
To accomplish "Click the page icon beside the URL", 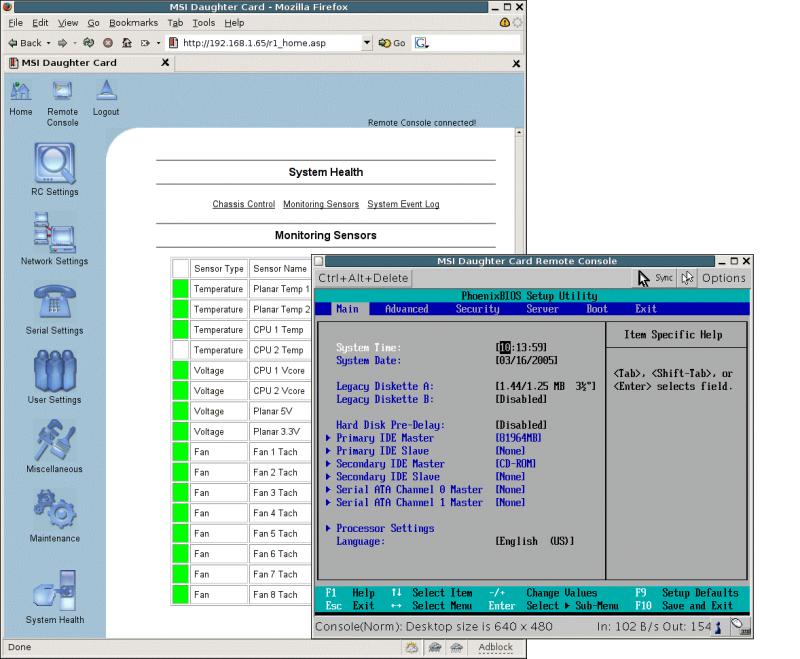I will [173, 43].
